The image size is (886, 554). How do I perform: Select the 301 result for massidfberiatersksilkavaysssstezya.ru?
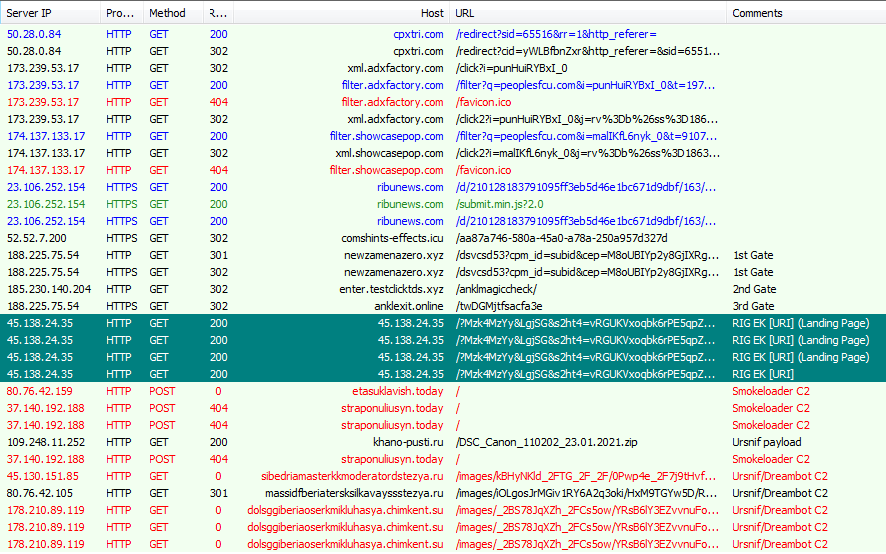pyautogui.click(x=219, y=493)
